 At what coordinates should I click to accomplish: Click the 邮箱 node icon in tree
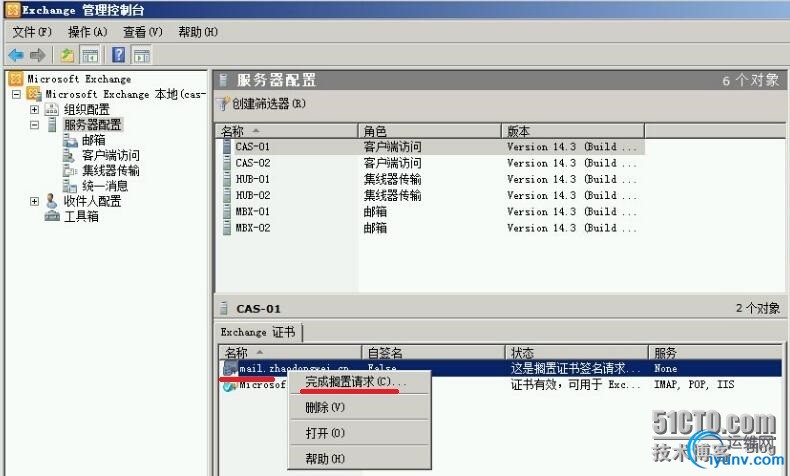pos(70,140)
